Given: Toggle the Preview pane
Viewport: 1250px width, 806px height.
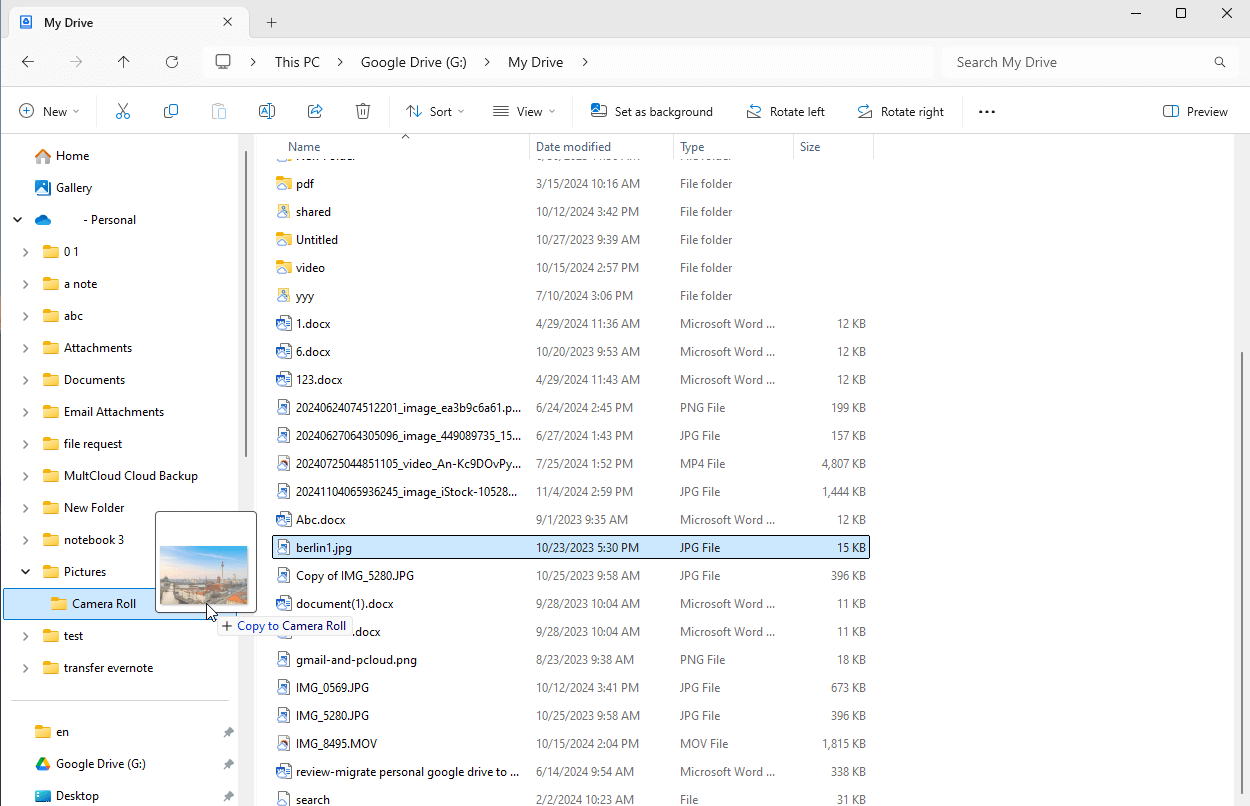Looking at the screenshot, I should 1196,112.
